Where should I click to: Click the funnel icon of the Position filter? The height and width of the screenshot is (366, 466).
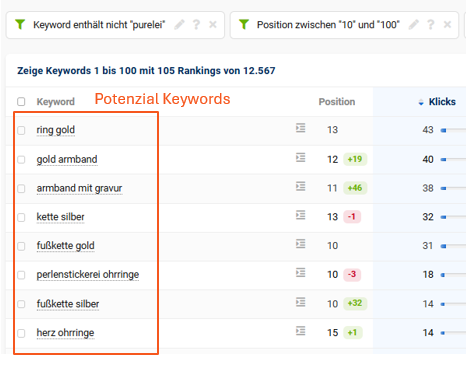click(x=244, y=24)
